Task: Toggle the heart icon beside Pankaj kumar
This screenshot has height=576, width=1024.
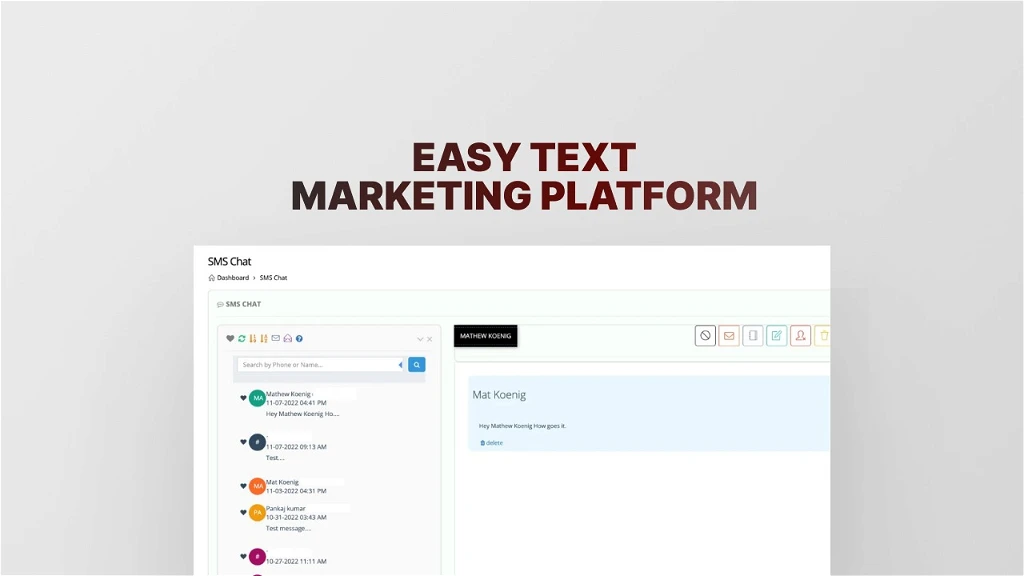Action: tap(241, 512)
